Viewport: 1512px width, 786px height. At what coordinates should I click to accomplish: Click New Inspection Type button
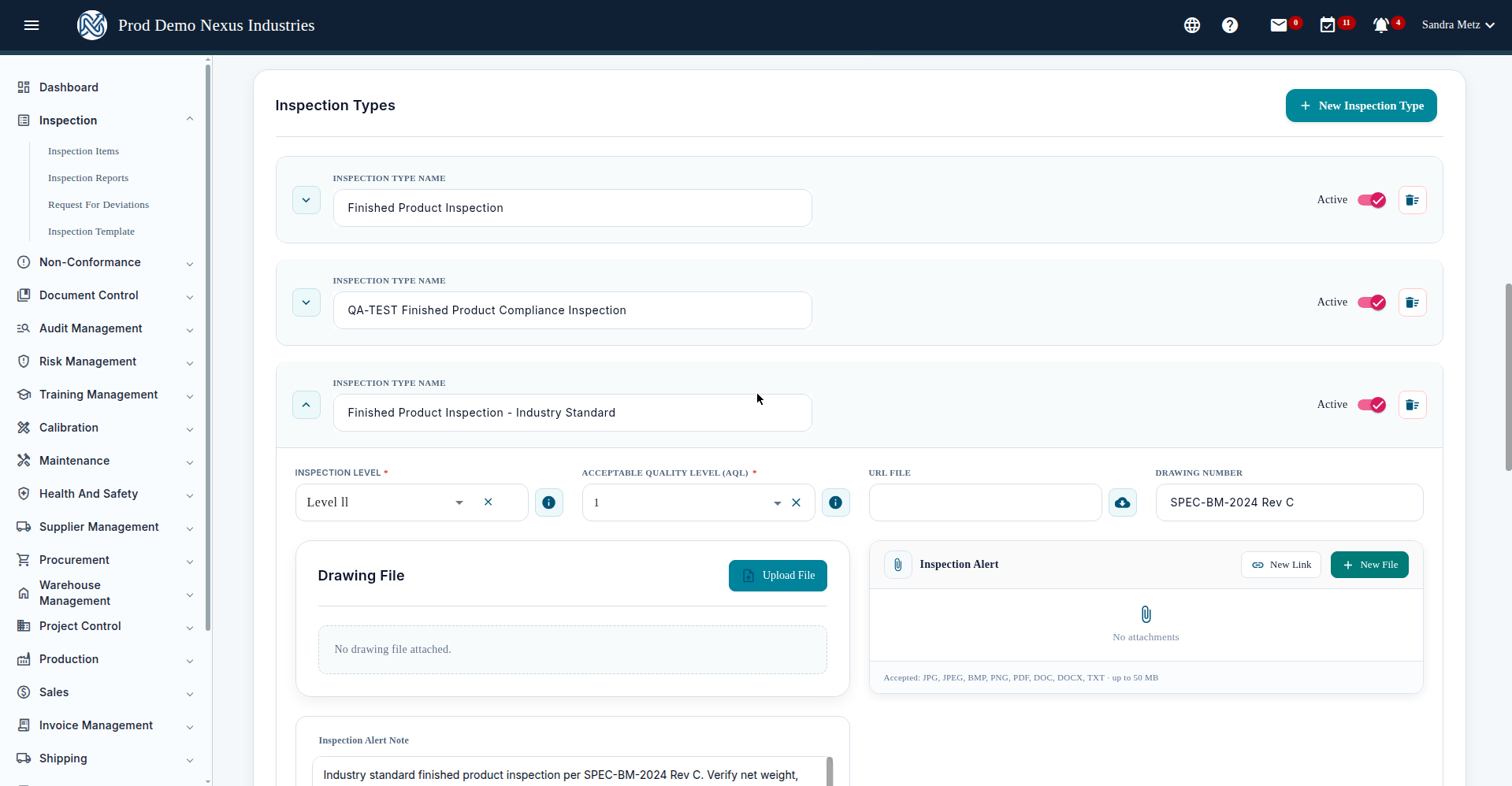coord(1361,106)
